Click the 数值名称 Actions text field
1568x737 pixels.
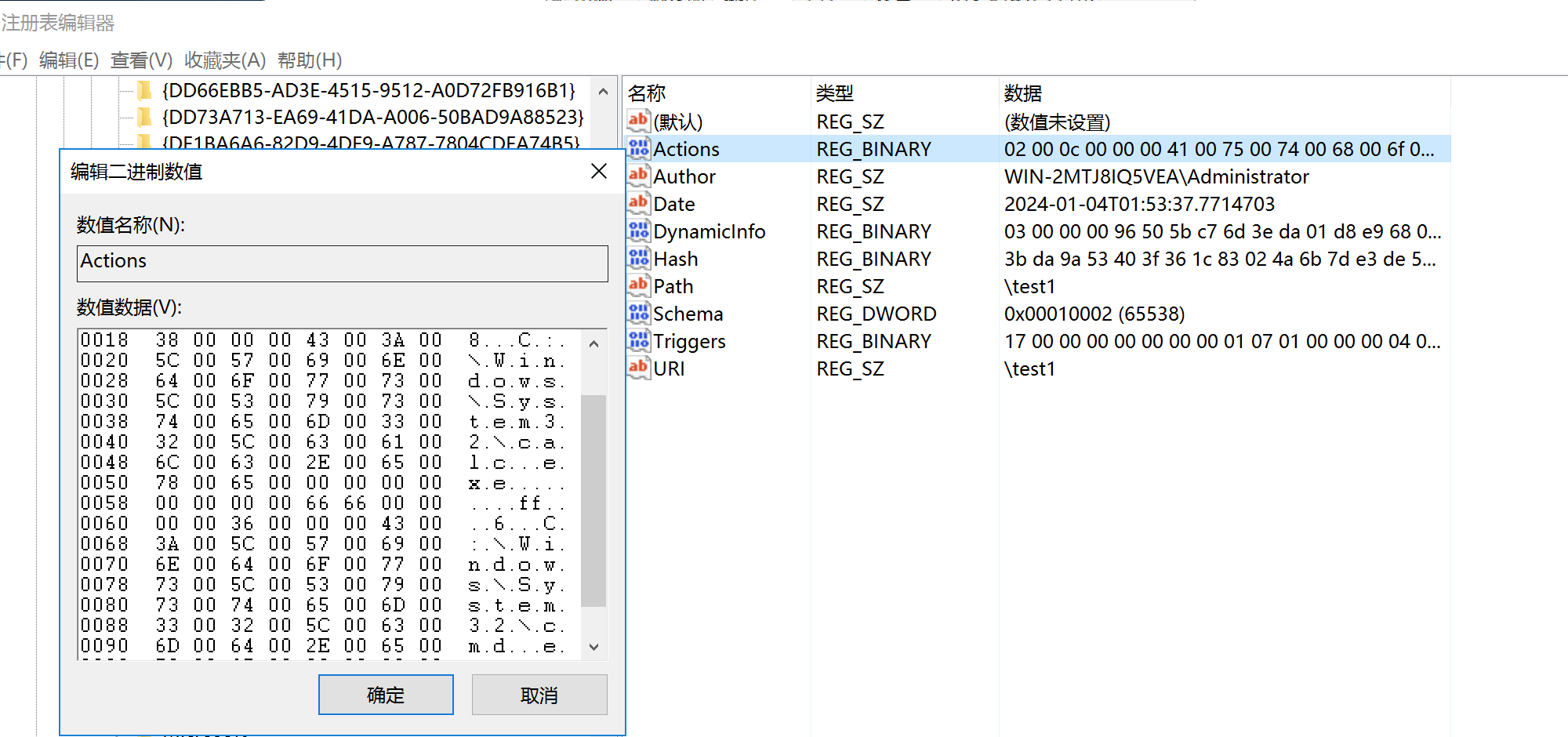pyautogui.click(x=343, y=263)
